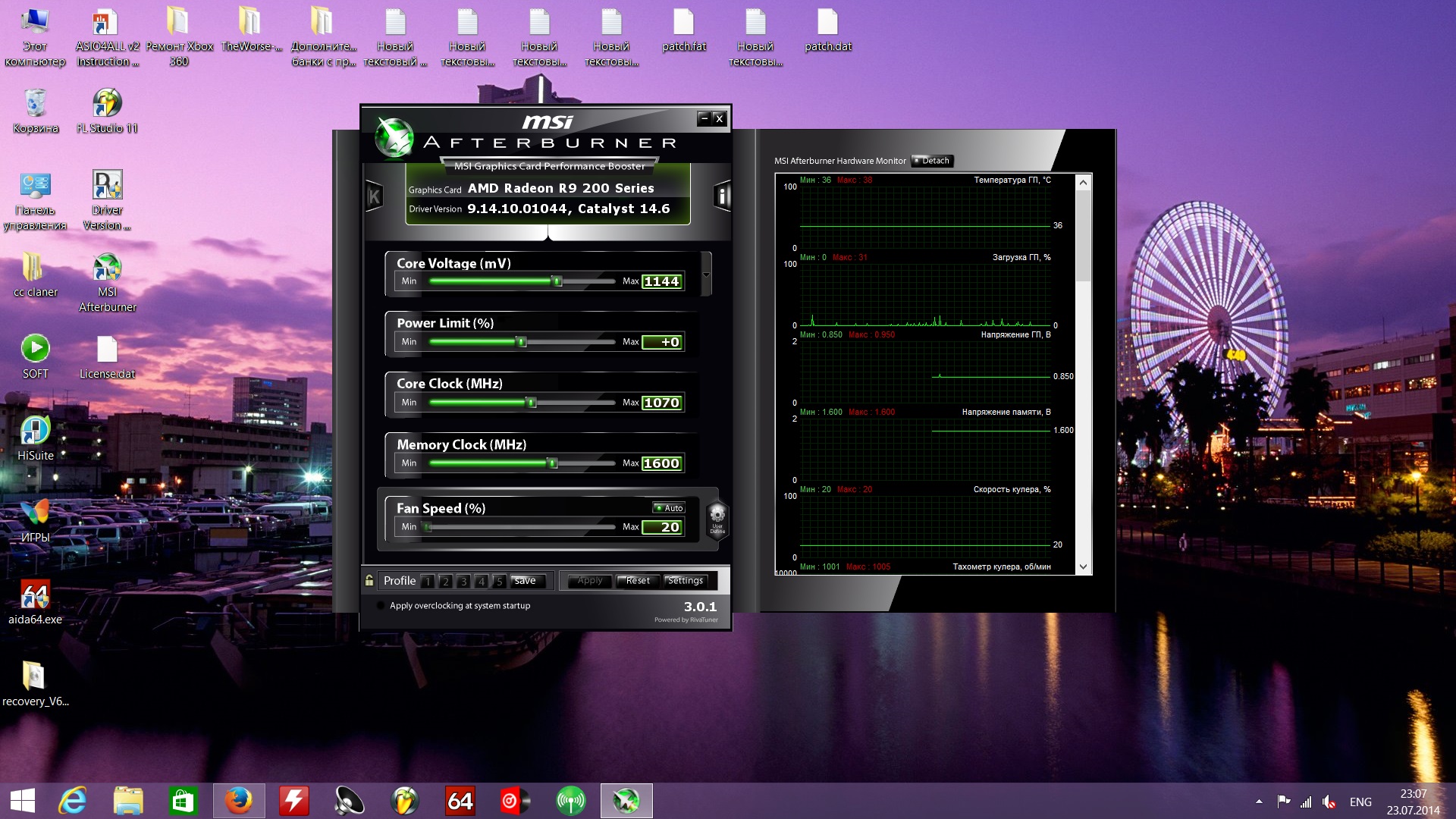
Task: Click the Settings button
Action: pyautogui.click(x=686, y=581)
